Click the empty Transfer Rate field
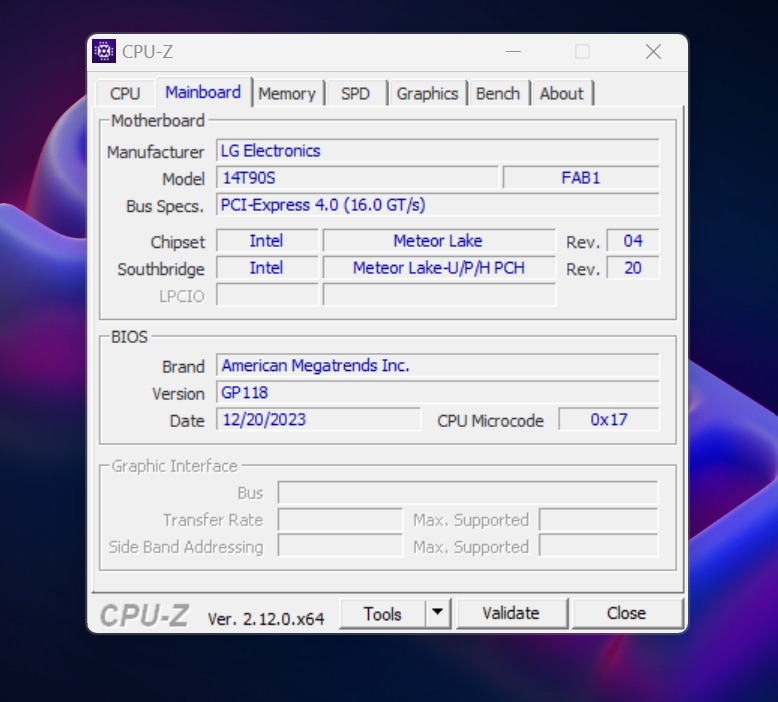Screen dimensions: 778x702 pos(340,520)
